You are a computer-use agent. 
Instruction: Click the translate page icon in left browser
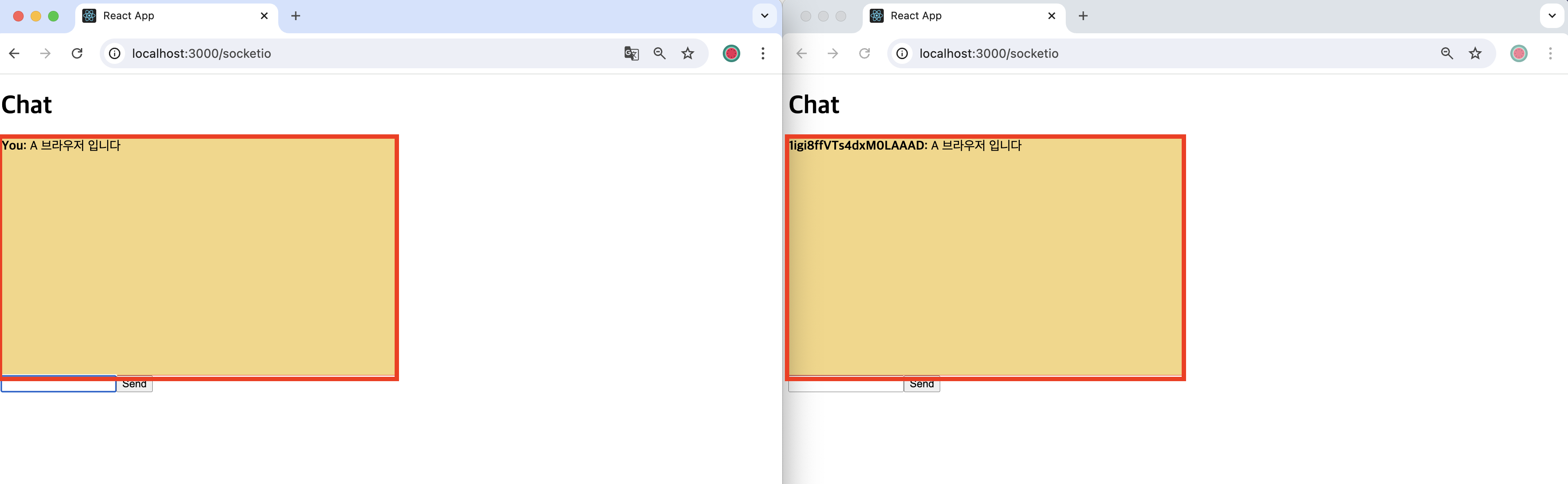click(x=631, y=53)
